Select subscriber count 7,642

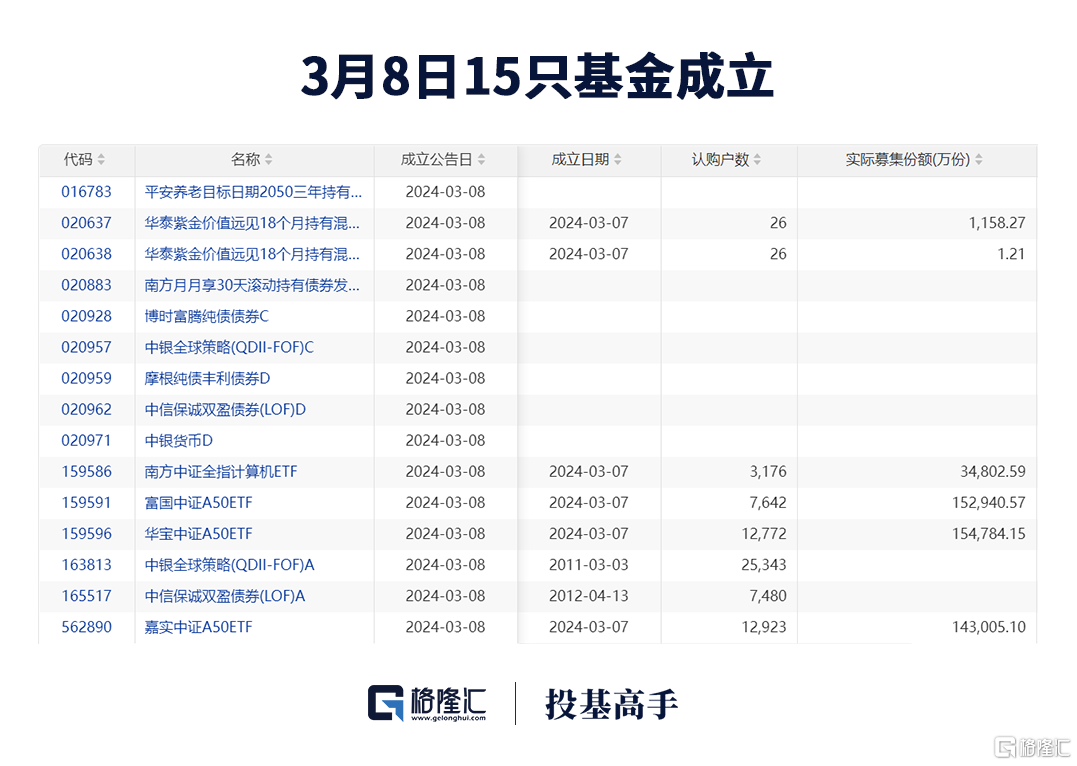[768, 503]
